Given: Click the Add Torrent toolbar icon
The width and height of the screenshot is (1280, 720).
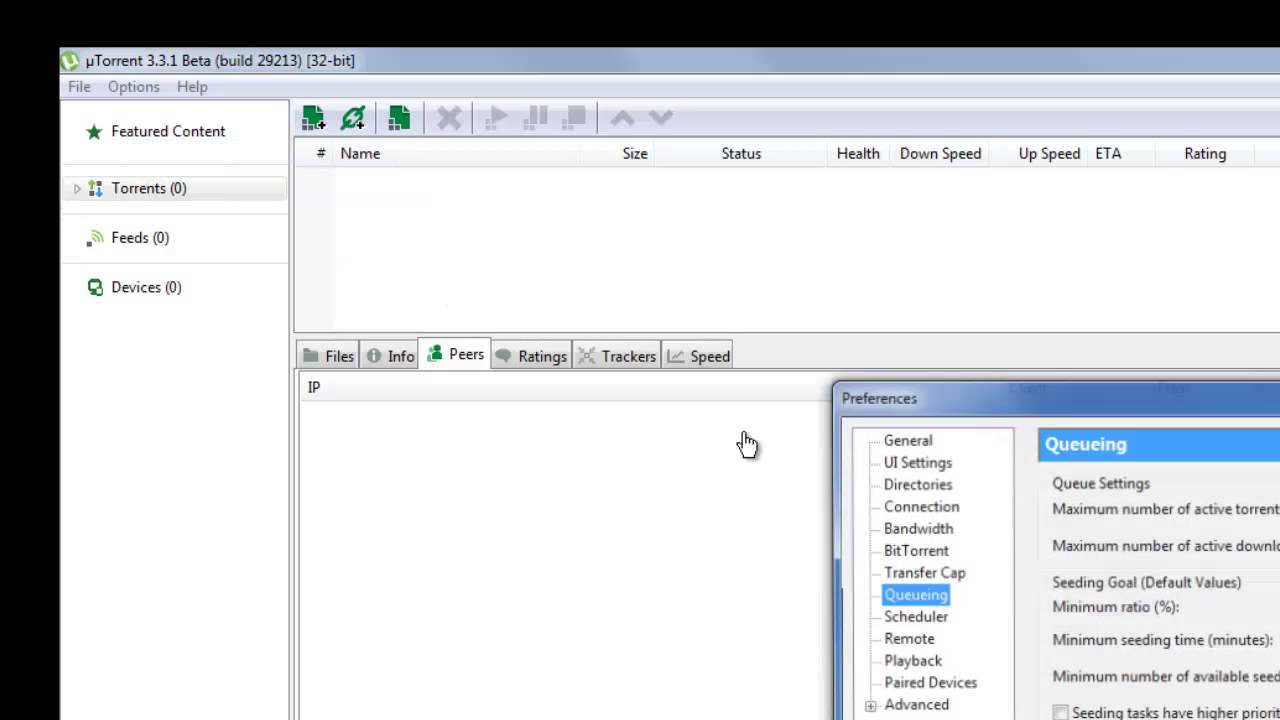Looking at the screenshot, I should pos(313,118).
